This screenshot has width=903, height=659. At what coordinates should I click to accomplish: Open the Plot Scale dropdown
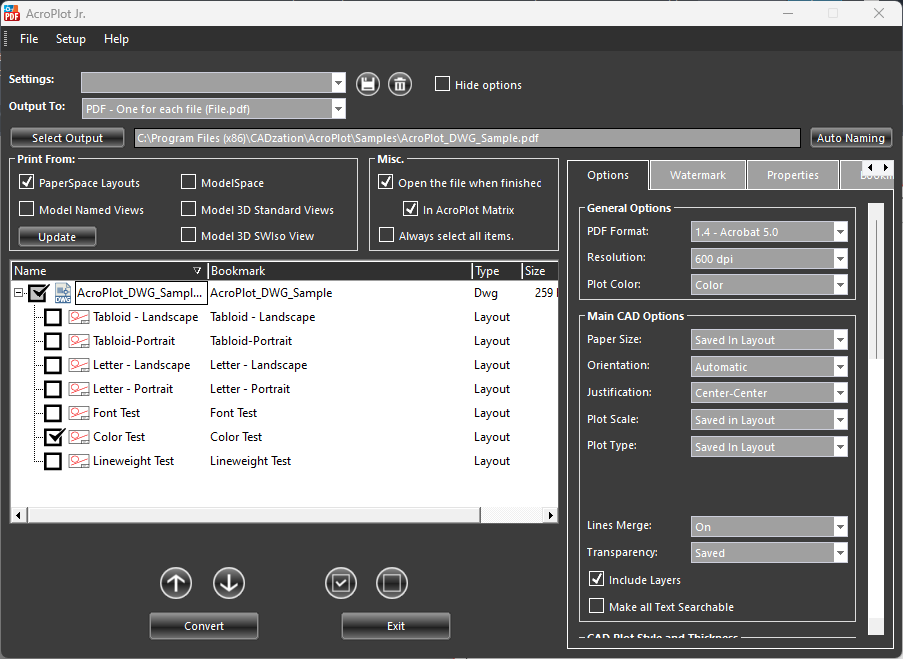click(x=840, y=420)
